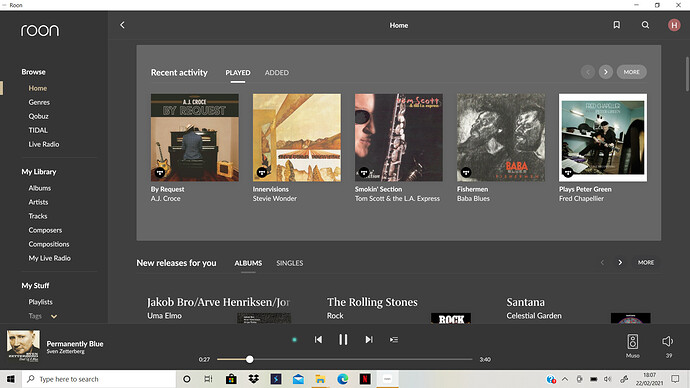
Task: Select the SINGLES tab
Action: 290,263
